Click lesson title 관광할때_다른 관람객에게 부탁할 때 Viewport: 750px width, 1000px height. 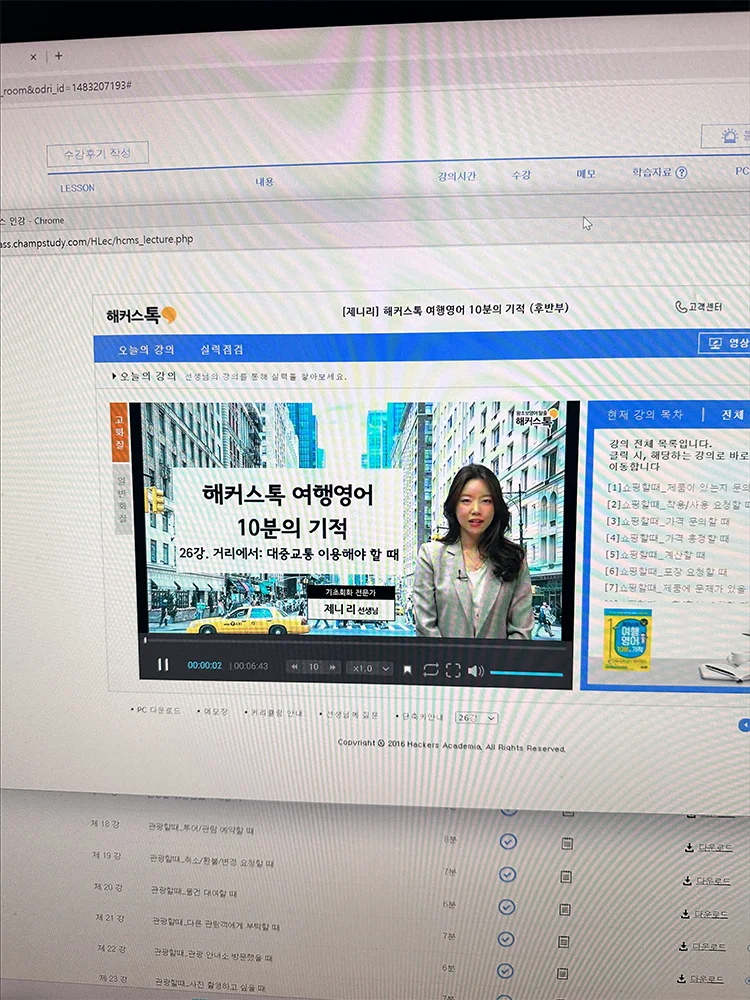[x=216, y=923]
